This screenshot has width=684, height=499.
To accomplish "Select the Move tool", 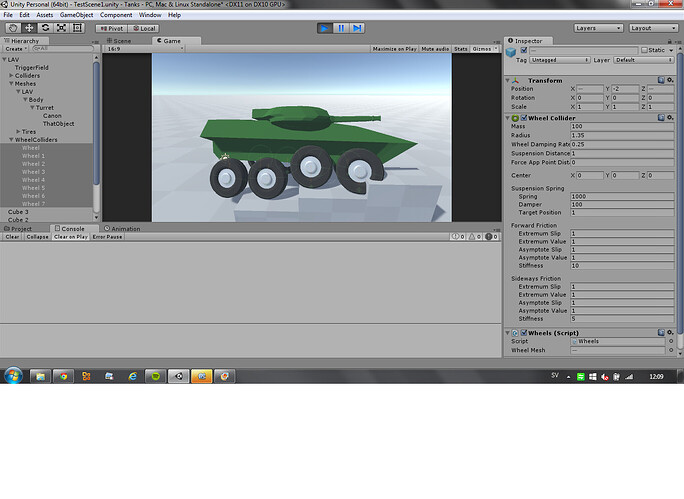I will tap(28, 28).
